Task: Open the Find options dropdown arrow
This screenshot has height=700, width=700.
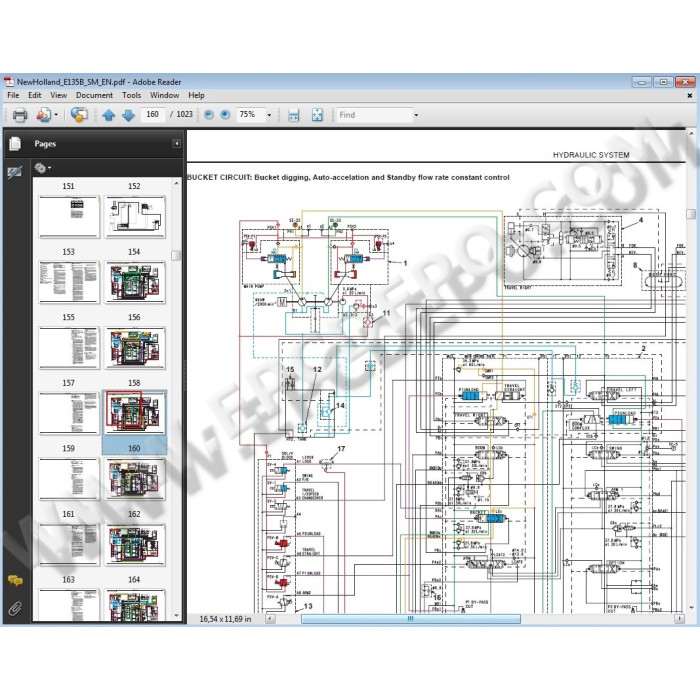Action: point(416,115)
